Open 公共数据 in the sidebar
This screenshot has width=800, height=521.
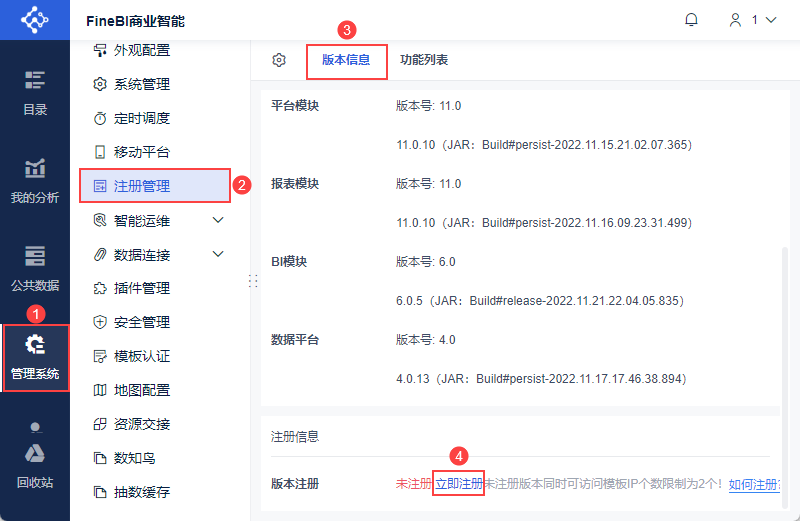pos(35,269)
